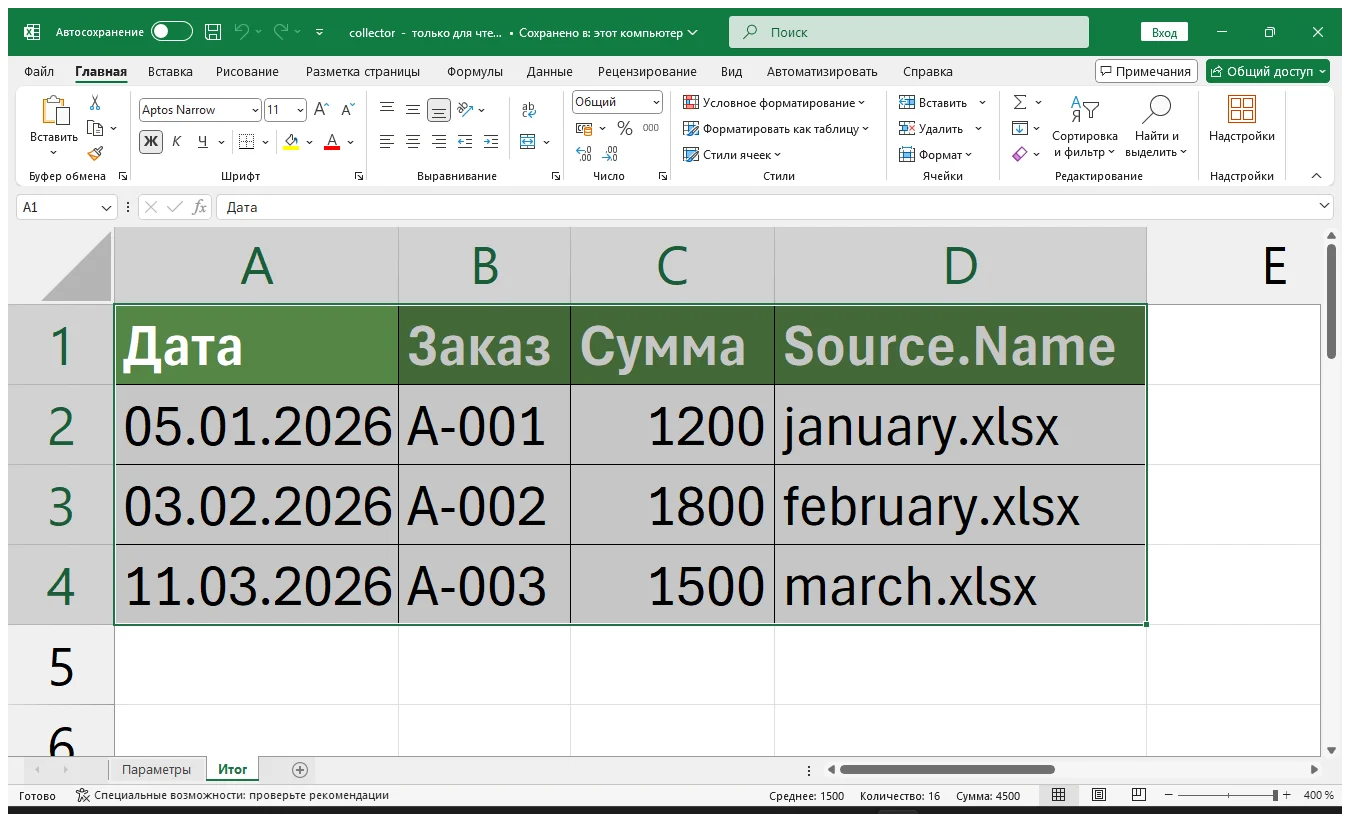This screenshot has height=814, width=1350.
Task: Click the increase indent icon
Action: [490, 142]
